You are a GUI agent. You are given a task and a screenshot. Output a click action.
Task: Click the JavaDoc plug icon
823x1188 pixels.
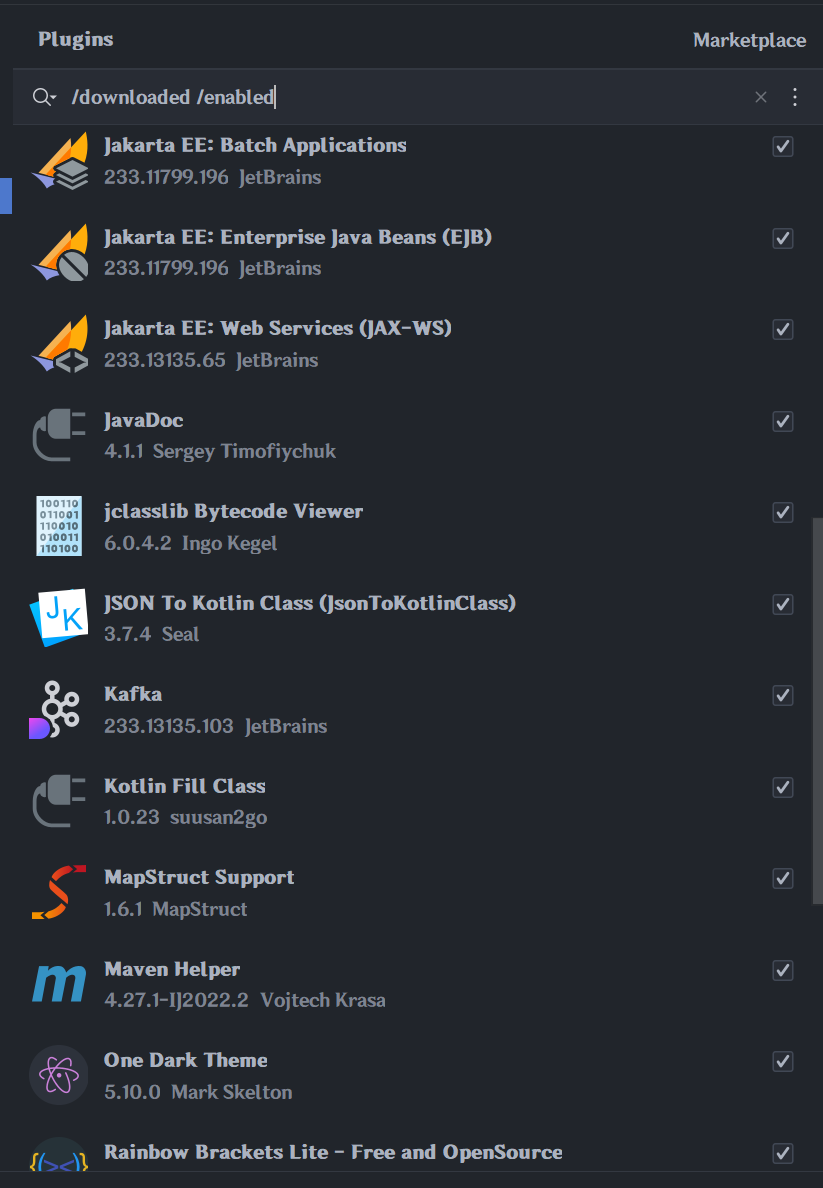(59, 436)
